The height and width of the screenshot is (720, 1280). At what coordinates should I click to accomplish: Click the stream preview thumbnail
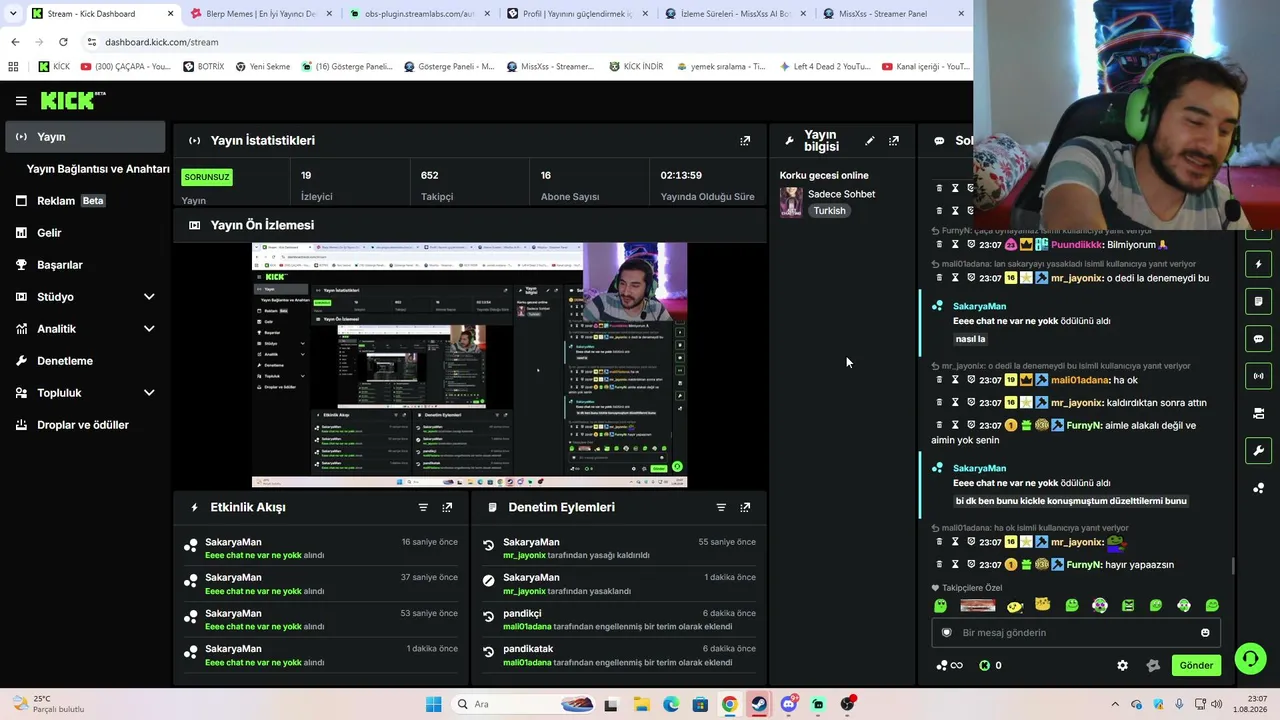pyautogui.click(x=469, y=365)
